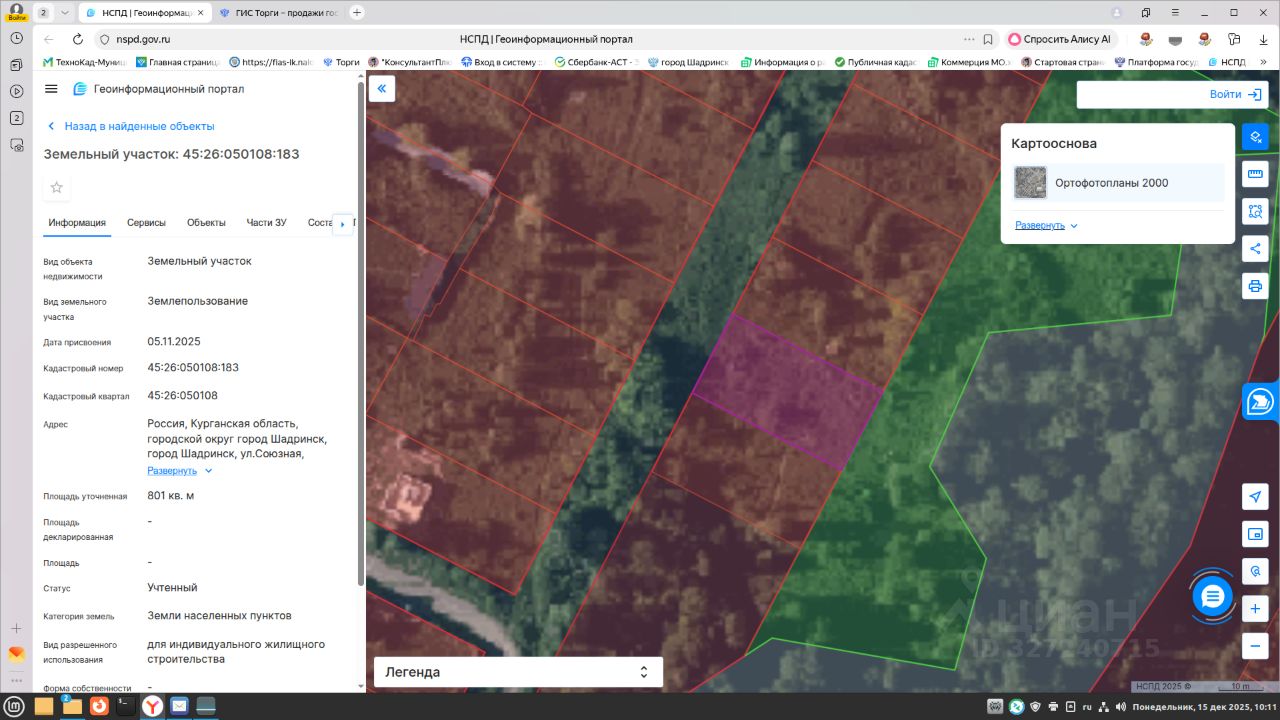The width and height of the screenshot is (1280, 720).
Task: Switch to the Сервисы tab
Action: pyautogui.click(x=146, y=223)
